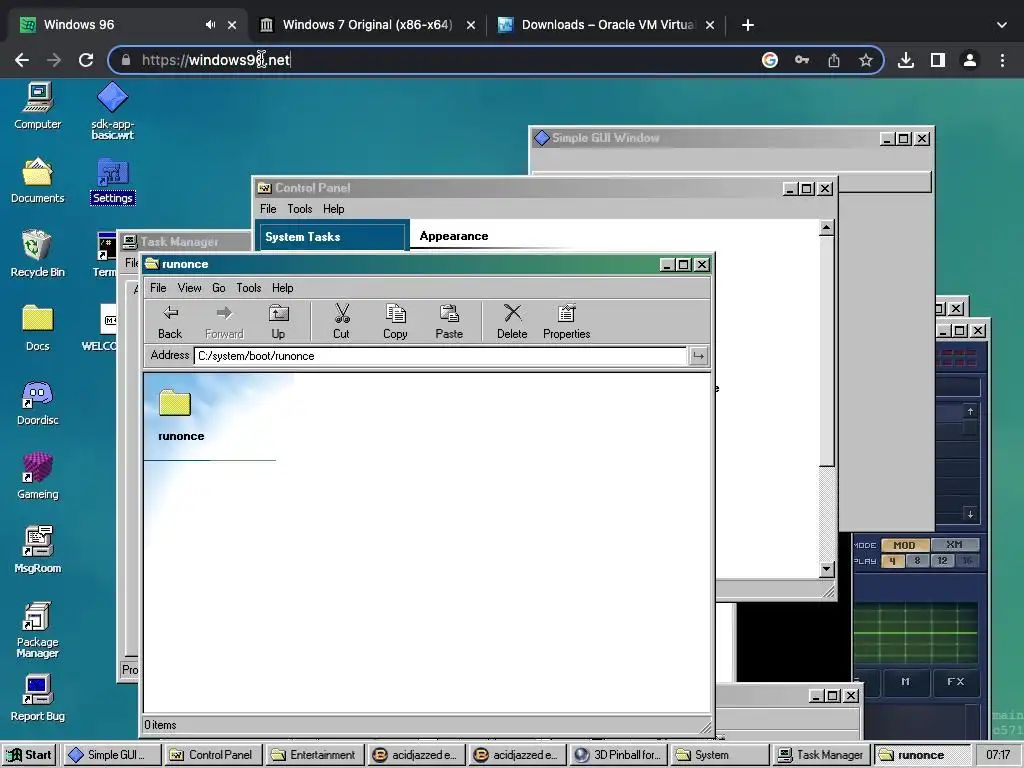Open the MsgRoom desktop shortcut
Screen dimensions: 1024x768
(x=37, y=550)
